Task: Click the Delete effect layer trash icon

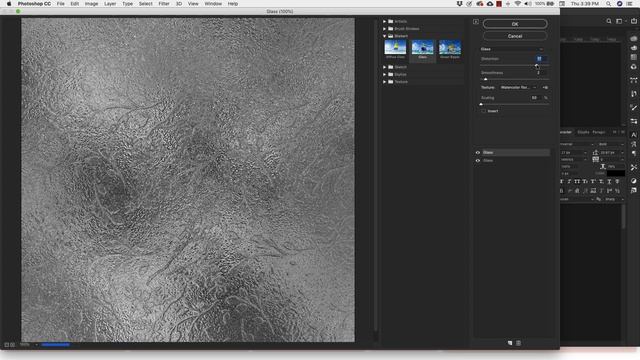Action: click(x=518, y=343)
